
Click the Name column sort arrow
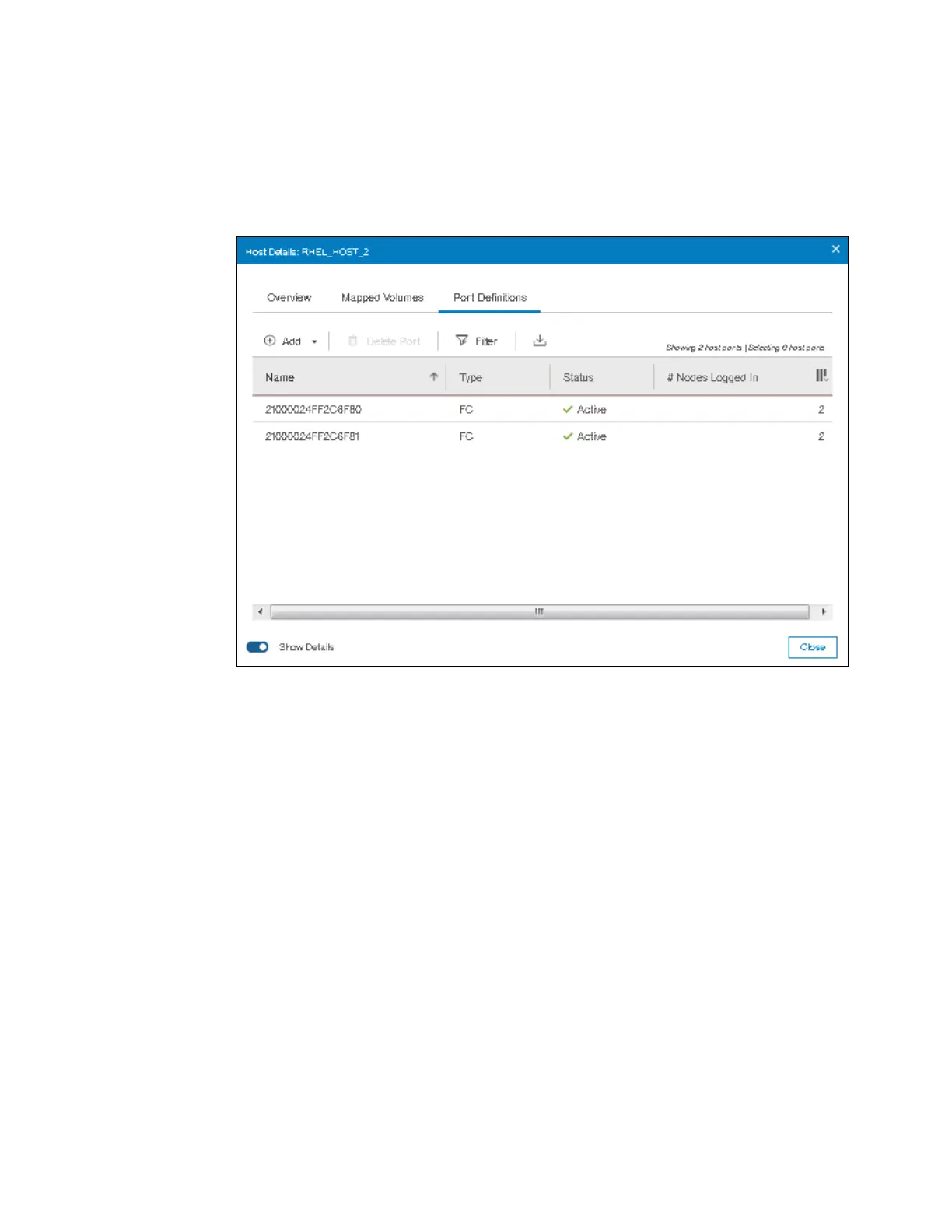(x=434, y=376)
